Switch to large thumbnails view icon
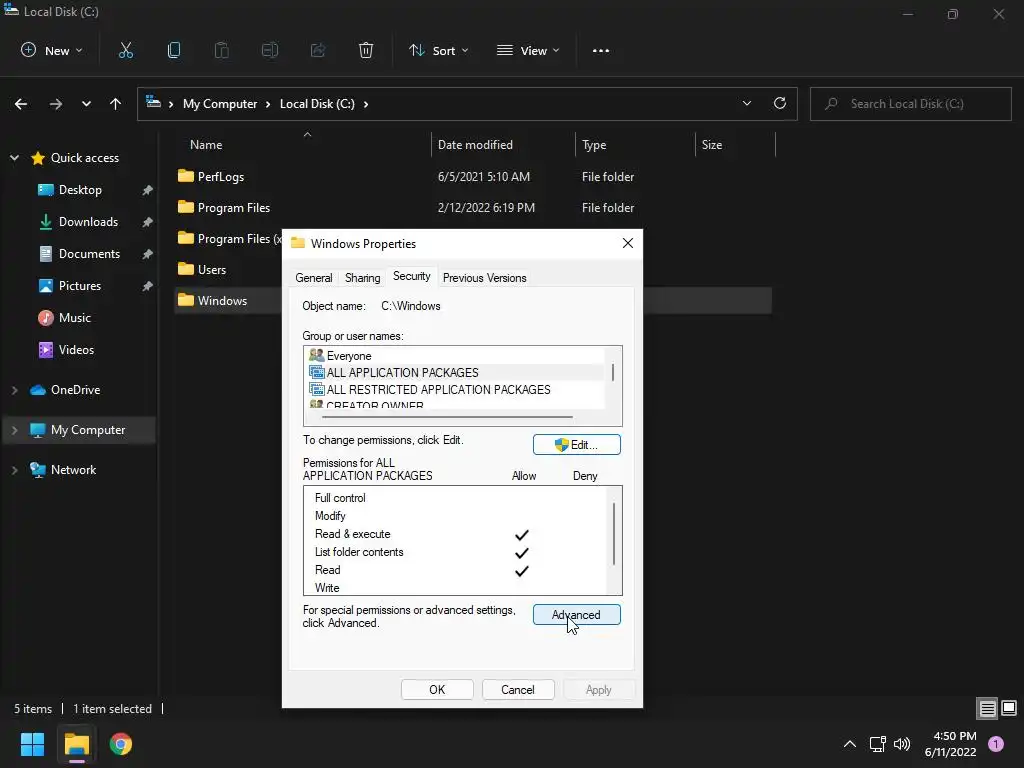 [x=1009, y=708]
